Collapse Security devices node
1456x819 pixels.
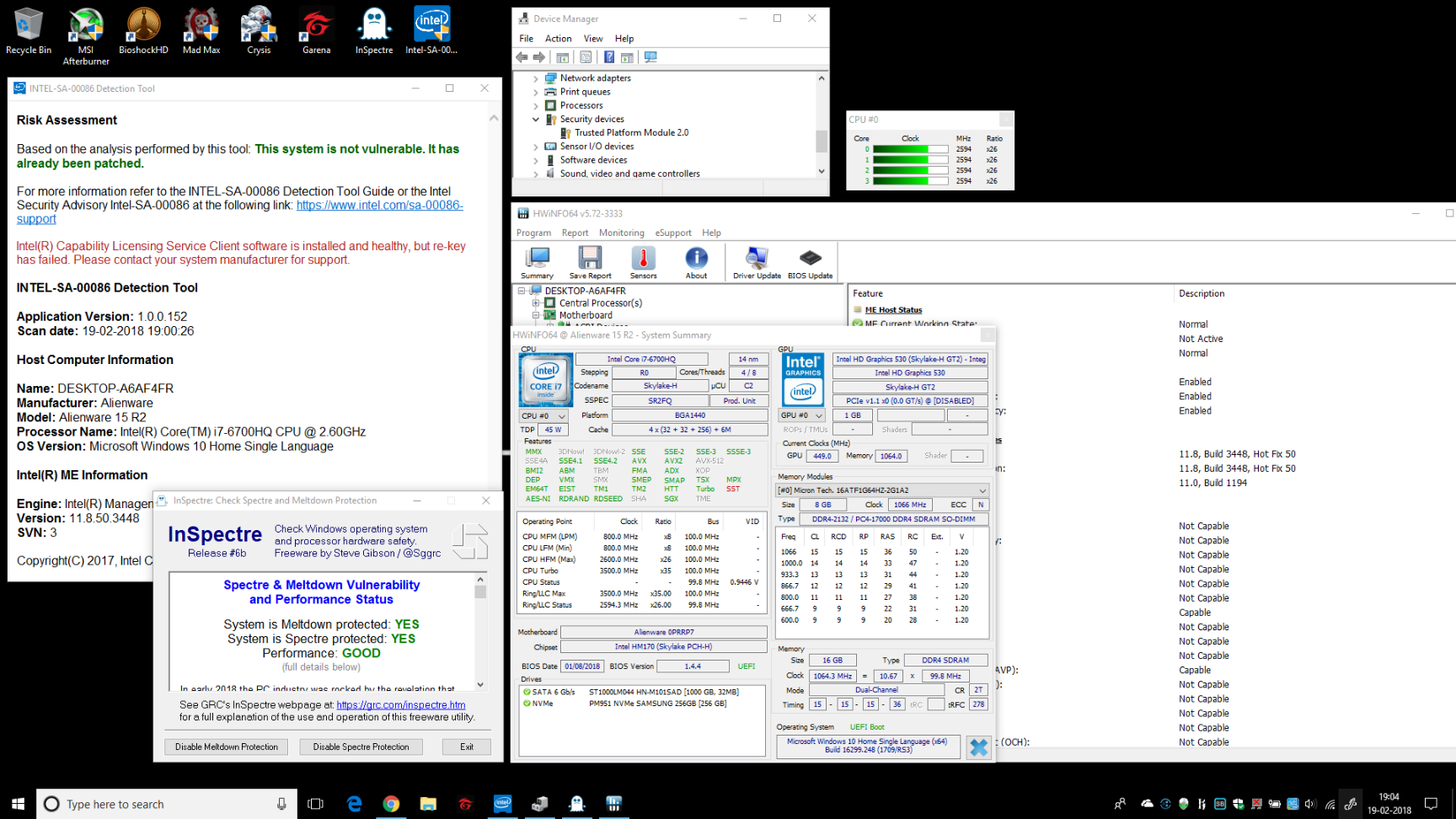535,119
